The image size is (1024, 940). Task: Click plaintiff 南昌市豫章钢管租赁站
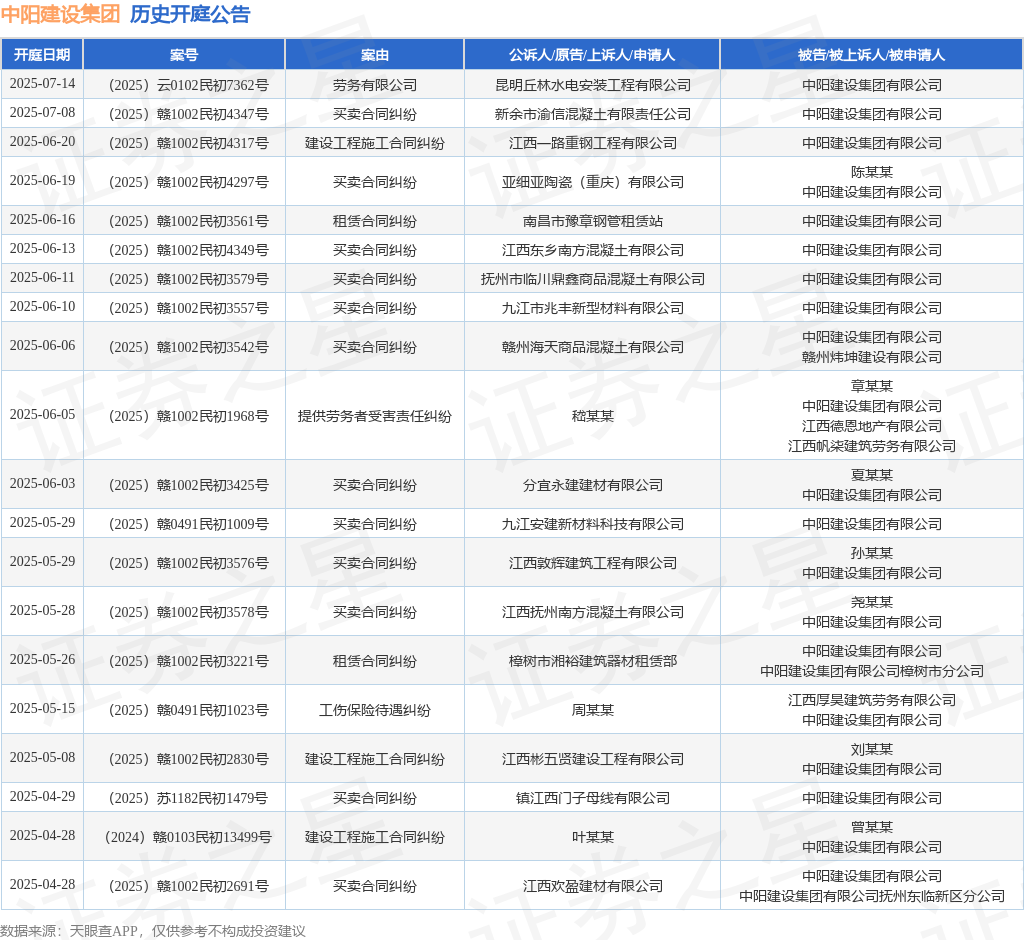point(592,221)
